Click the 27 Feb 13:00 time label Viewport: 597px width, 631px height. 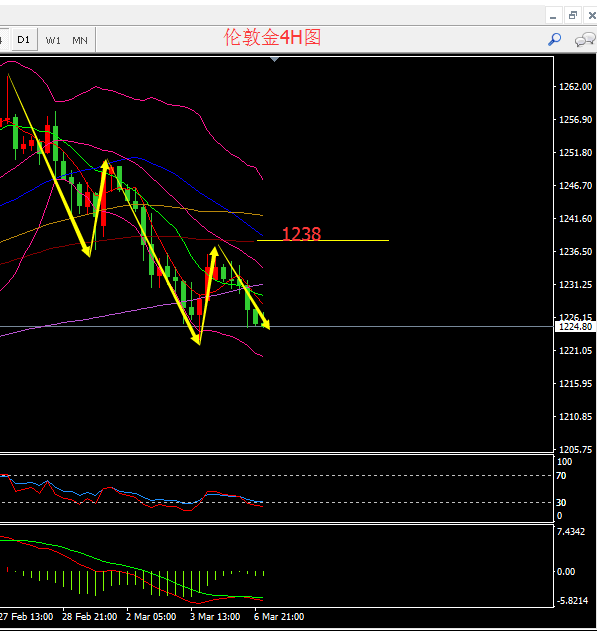(27, 617)
